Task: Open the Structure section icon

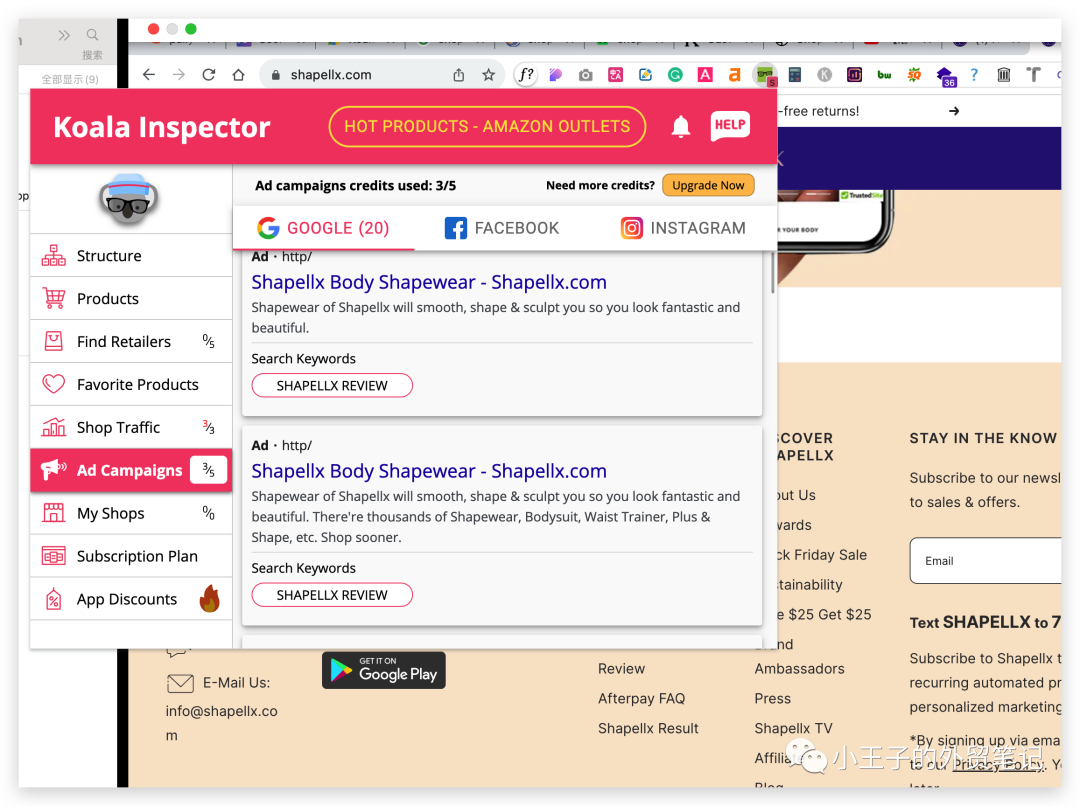Action: pyautogui.click(x=54, y=256)
